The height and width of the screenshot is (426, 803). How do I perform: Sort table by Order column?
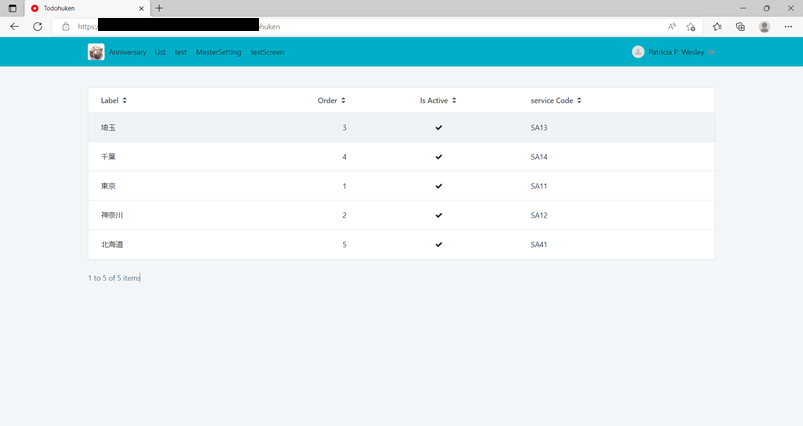coord(331,100)
